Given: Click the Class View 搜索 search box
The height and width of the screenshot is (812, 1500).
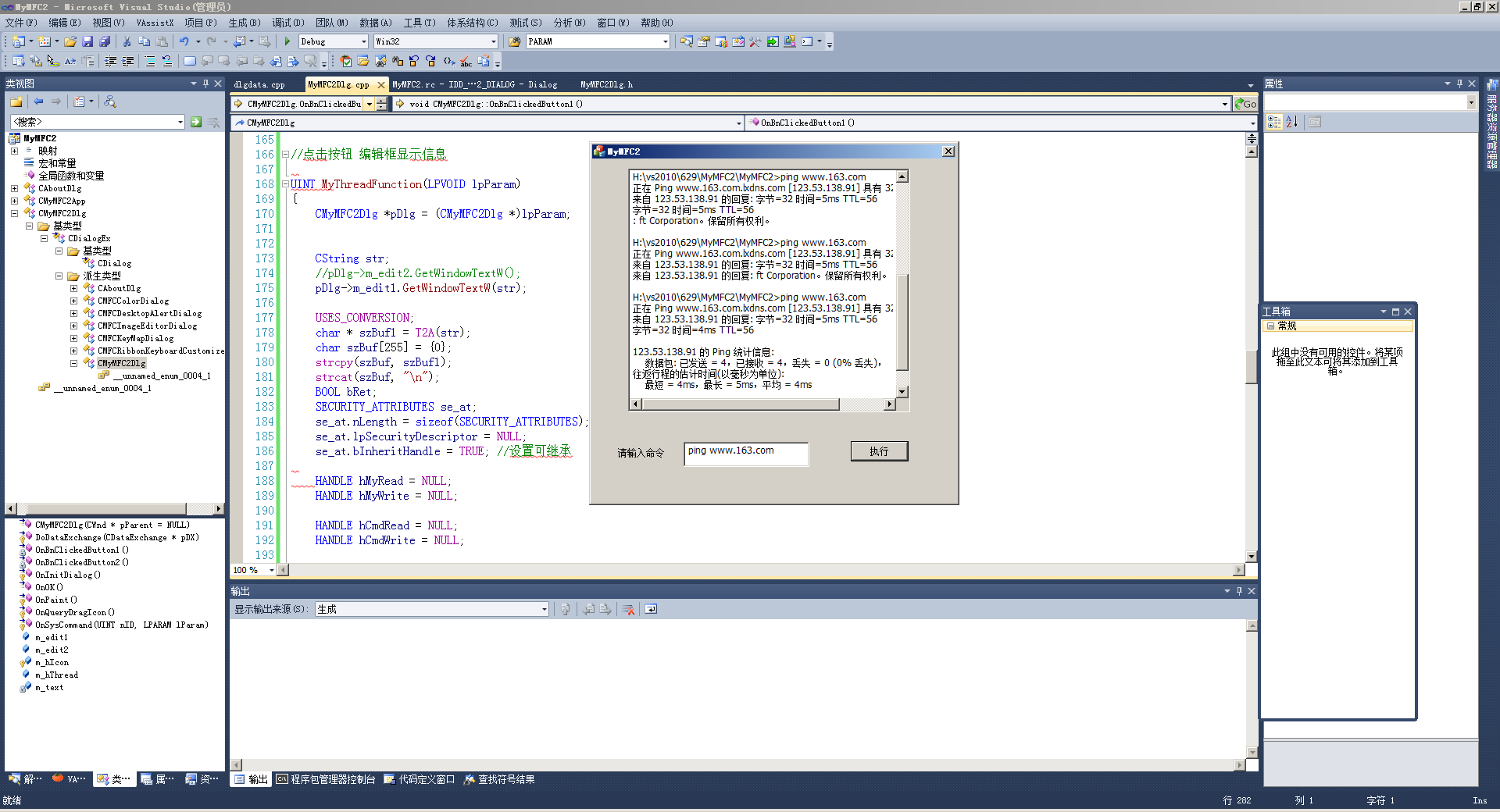Looking at the screenshot, I should [98, 122].
